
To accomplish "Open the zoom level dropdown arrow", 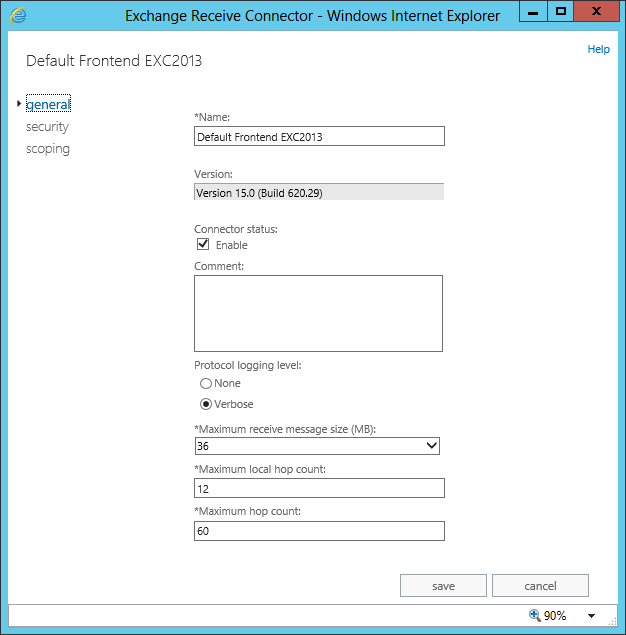I will 591,616.
